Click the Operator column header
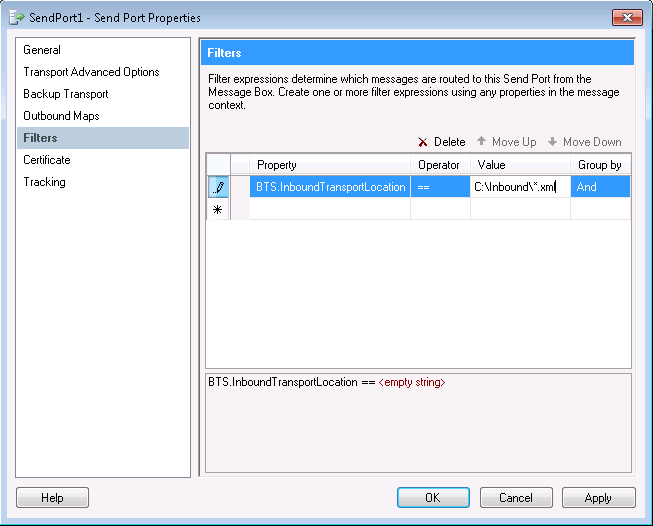Image resolution: width=653 pixels, height=526 pixels. tap(440, 165)
